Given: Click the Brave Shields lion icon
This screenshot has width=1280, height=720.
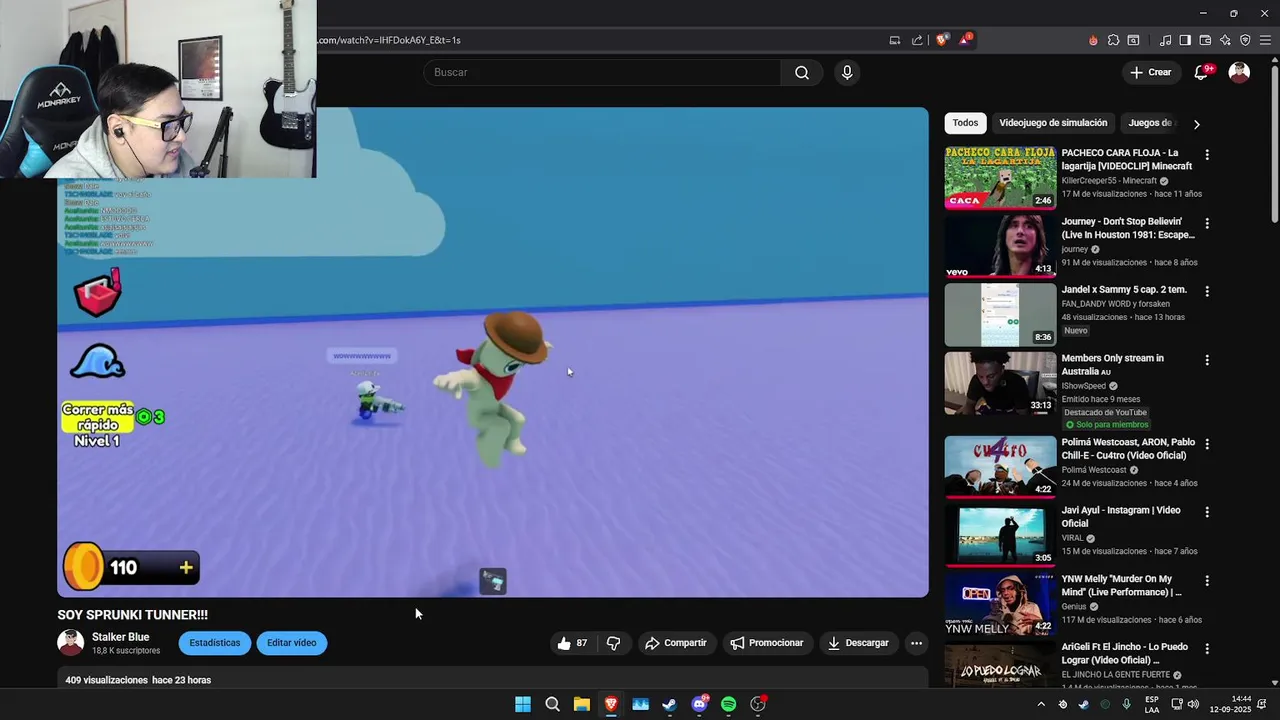Looking at the screenshot, I should coord(941,40).
